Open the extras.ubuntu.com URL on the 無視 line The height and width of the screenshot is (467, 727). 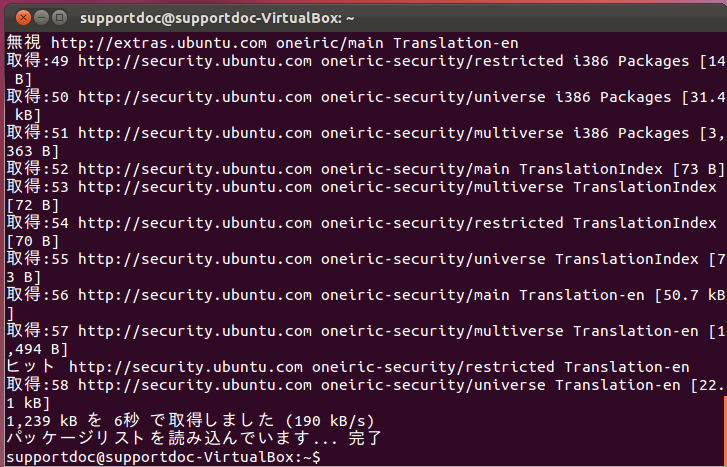pos(159,43)
